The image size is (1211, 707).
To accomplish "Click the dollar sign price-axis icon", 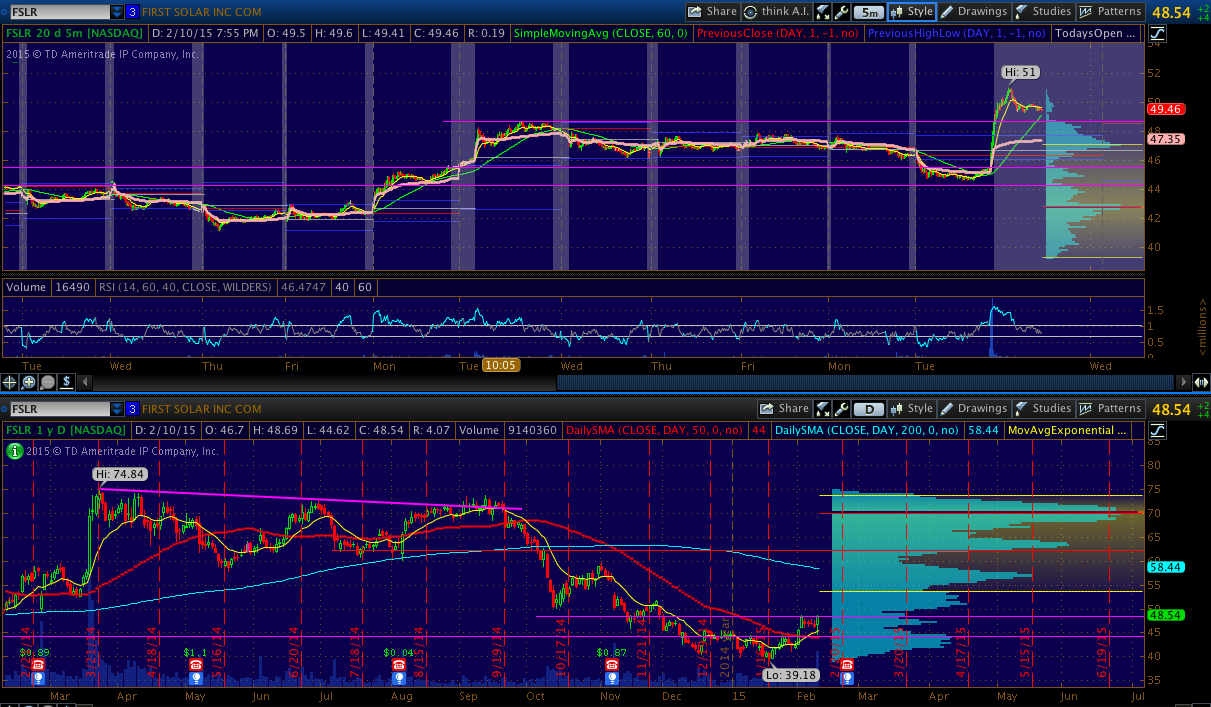I will pyautogui.click(x=66, y=381).
